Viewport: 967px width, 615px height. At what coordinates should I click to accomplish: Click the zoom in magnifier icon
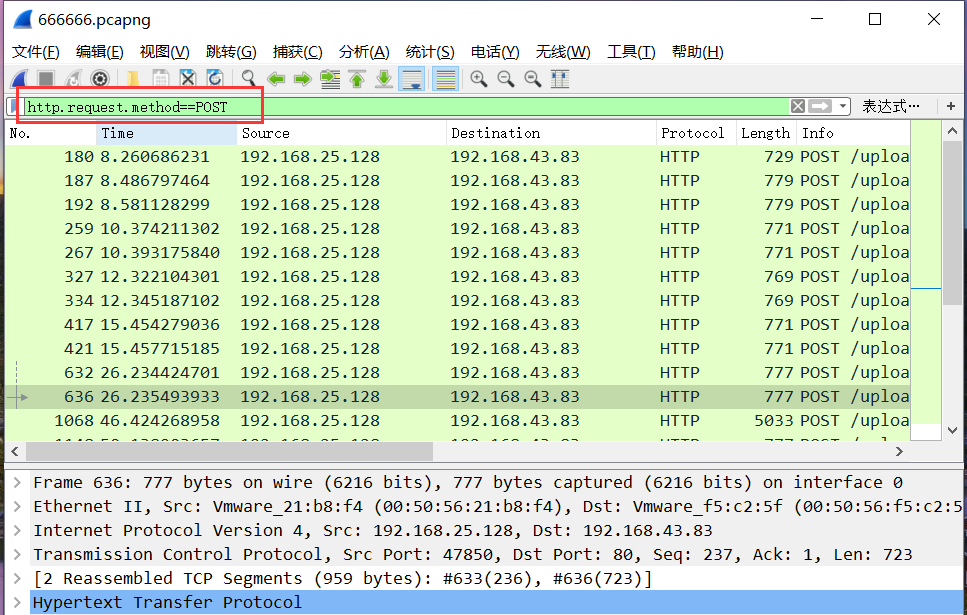(479, 79)
